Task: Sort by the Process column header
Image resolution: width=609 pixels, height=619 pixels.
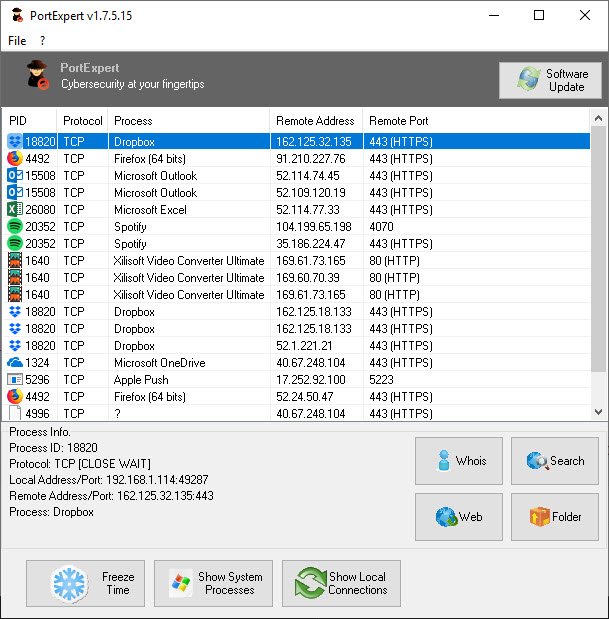Action: [x=189, y=120]
